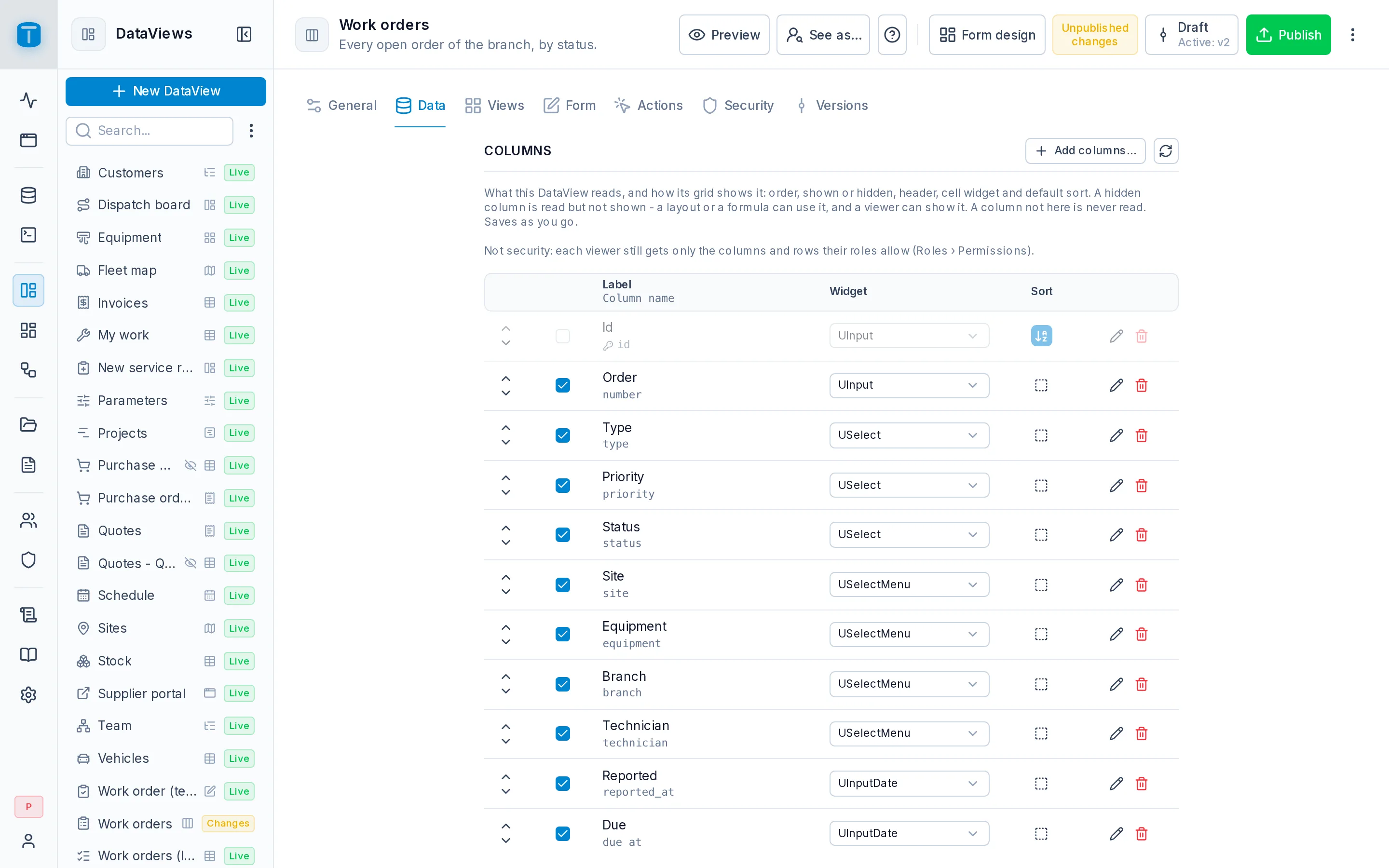Open the DataViews list options kebab menu
The width and height of the screenshot is (1389, 868).
coord(251,131)
